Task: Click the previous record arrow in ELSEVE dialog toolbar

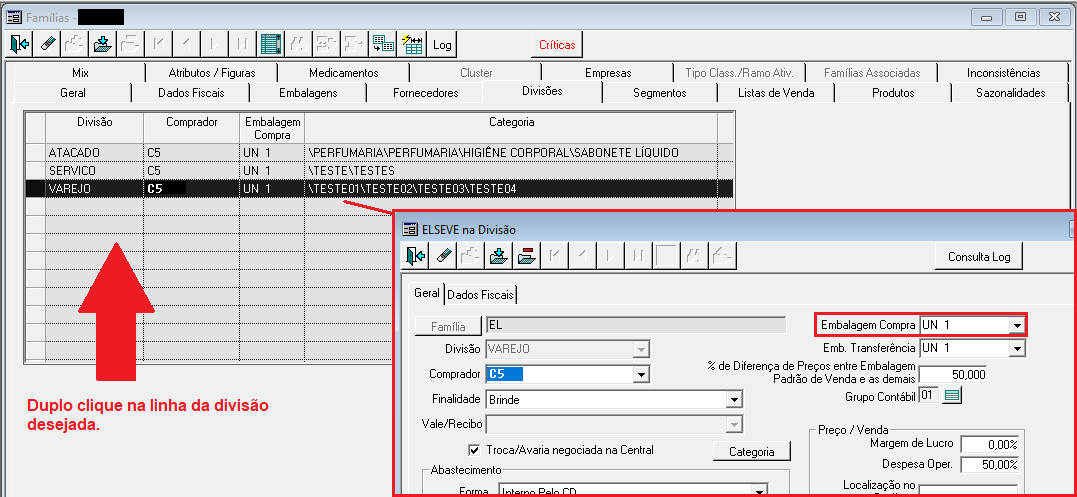Action: [x=582, y=256]
